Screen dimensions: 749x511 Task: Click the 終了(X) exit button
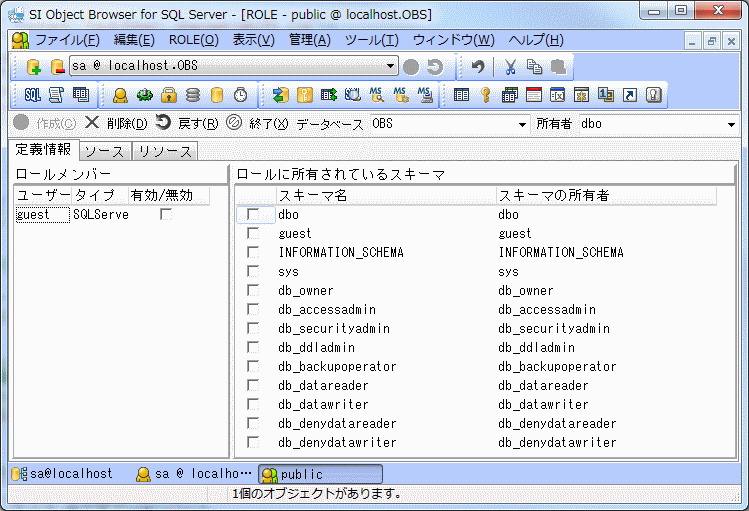(x=258, y=124)
